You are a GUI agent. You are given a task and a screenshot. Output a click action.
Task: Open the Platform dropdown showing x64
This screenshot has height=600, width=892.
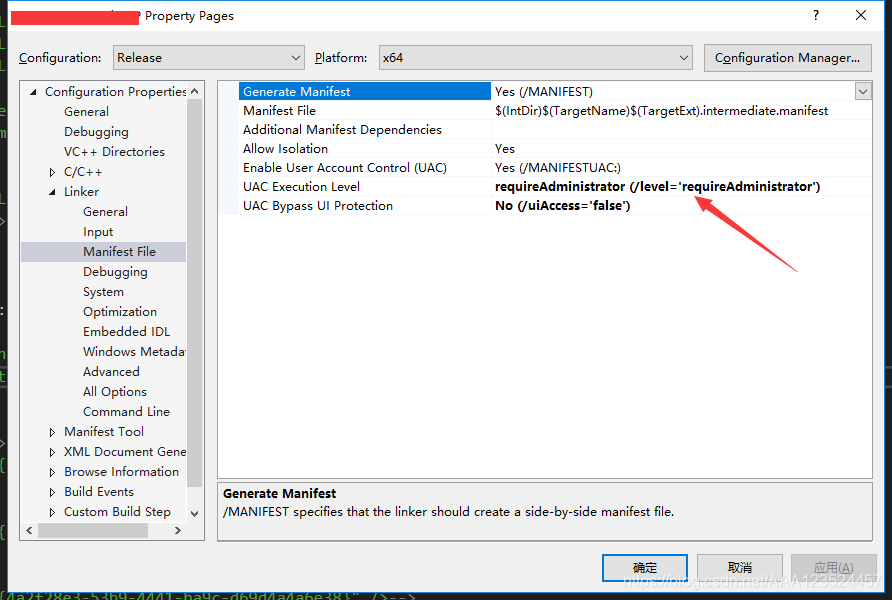(x=535, y=57)
